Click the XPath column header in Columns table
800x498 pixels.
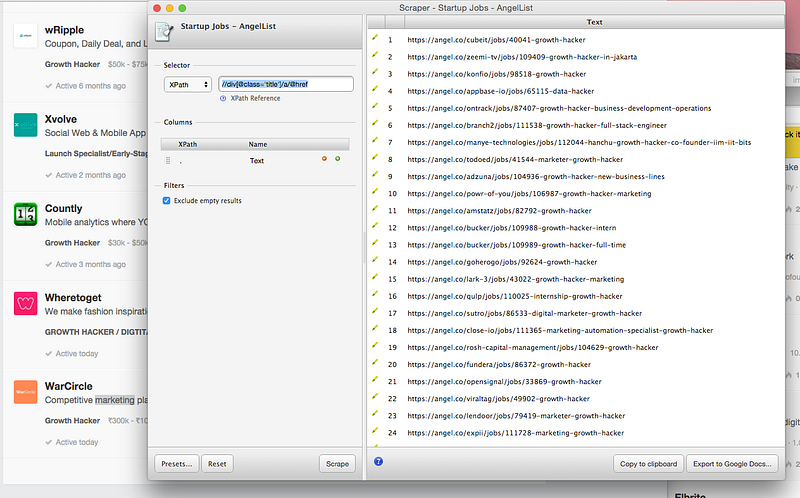[187, 144]
